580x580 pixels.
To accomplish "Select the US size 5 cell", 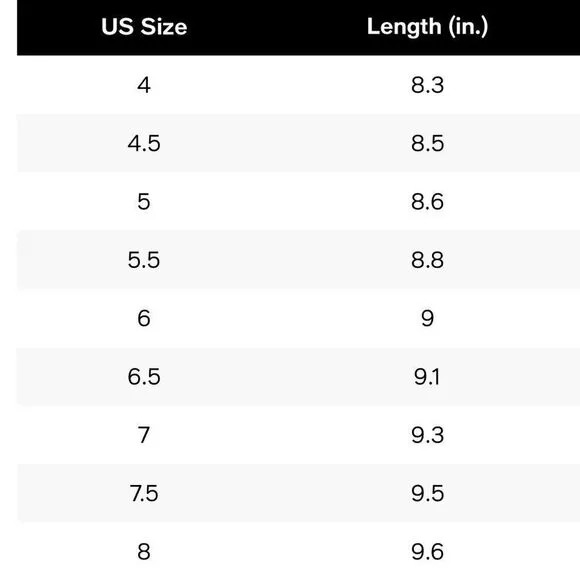I will 144,202.
